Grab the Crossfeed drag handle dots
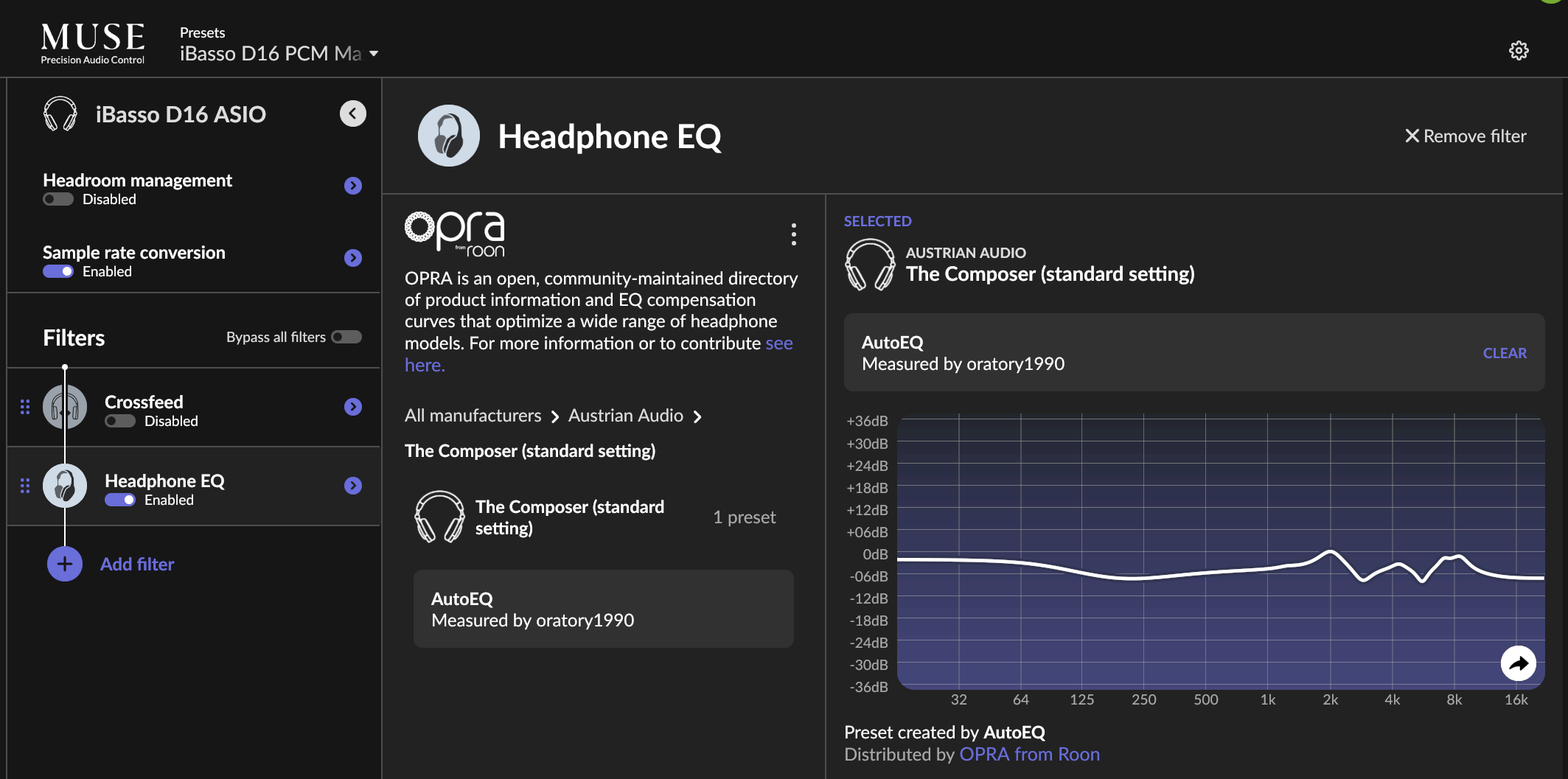 [x=25, y=407]
